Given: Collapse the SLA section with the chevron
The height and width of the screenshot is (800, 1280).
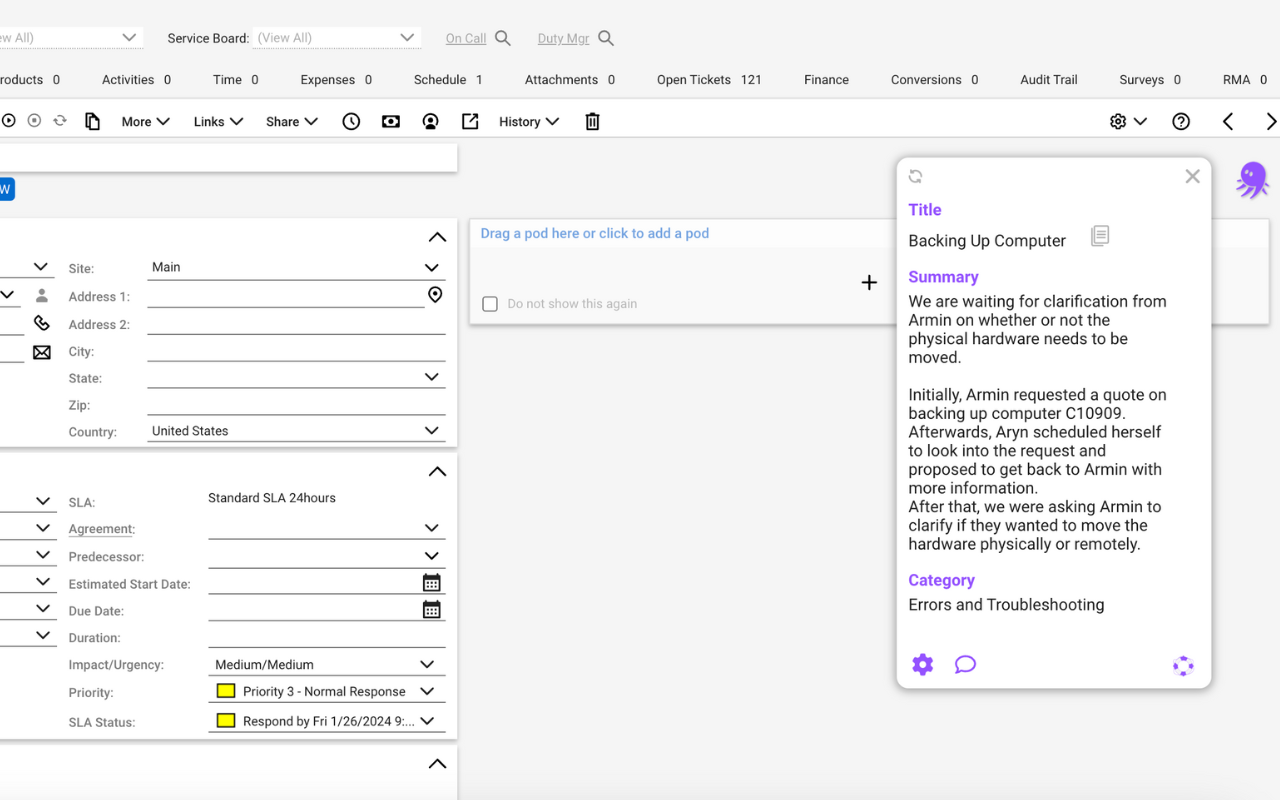Looking at the screenshot, I should tap(437, 472).
